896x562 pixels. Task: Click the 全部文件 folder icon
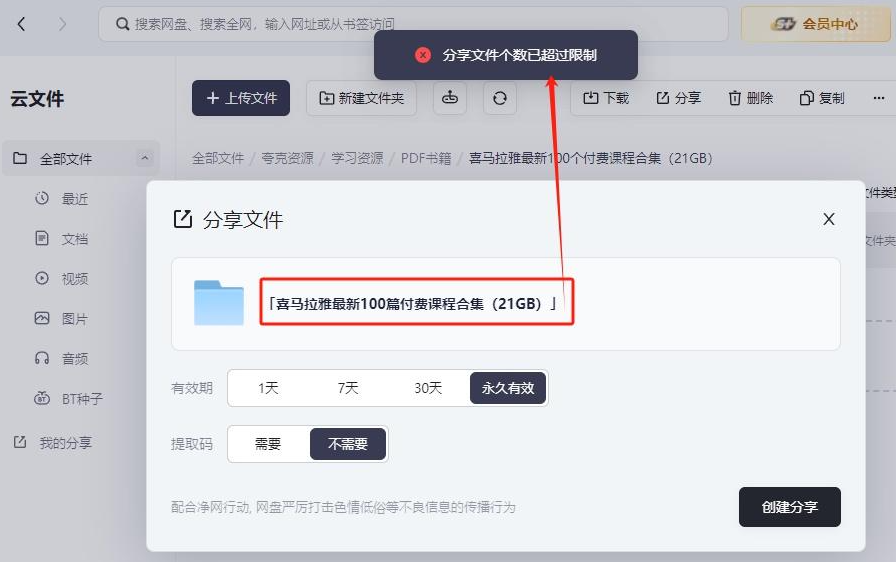[20, 158]
